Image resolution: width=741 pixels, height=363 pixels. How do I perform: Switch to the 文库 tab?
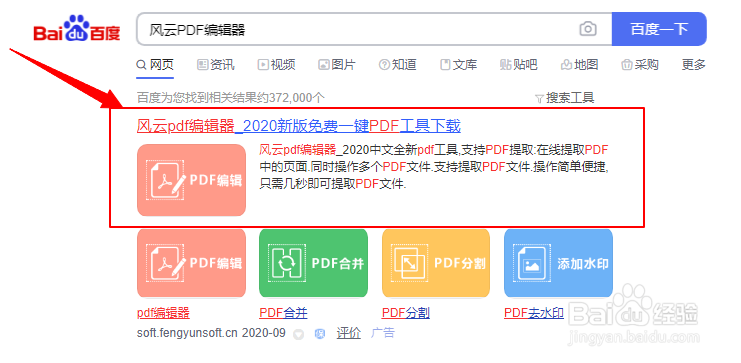point(458,65)
